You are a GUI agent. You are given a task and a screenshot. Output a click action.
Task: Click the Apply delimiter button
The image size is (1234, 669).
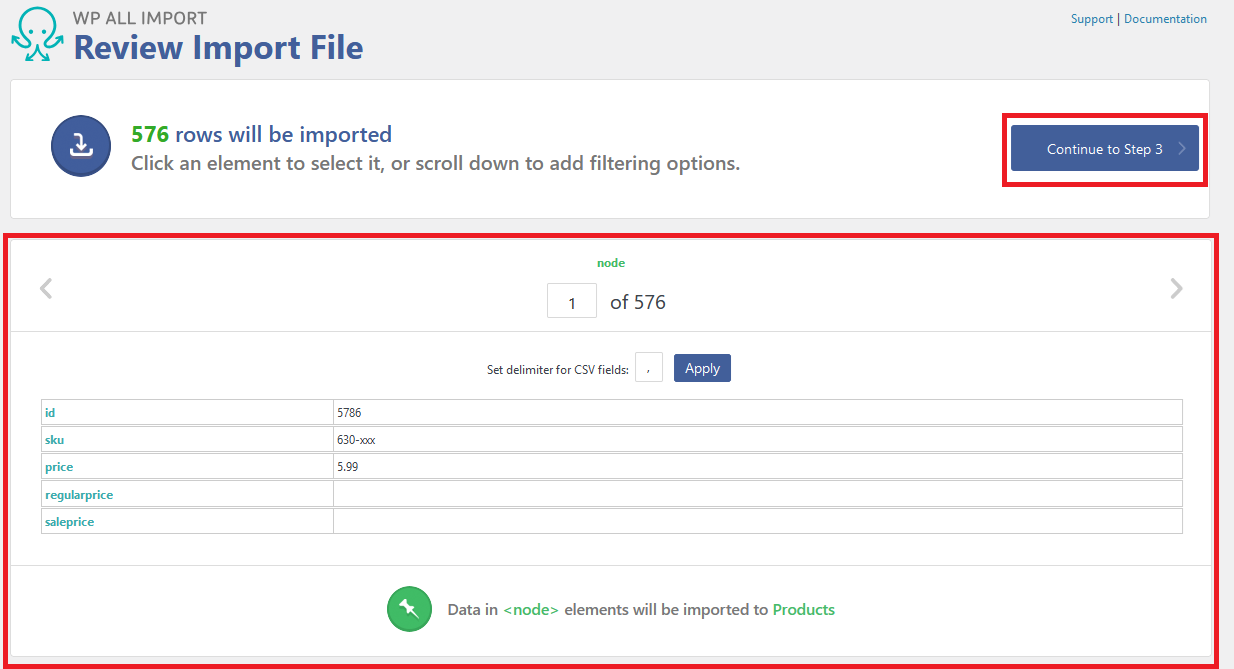pos(702,368)
